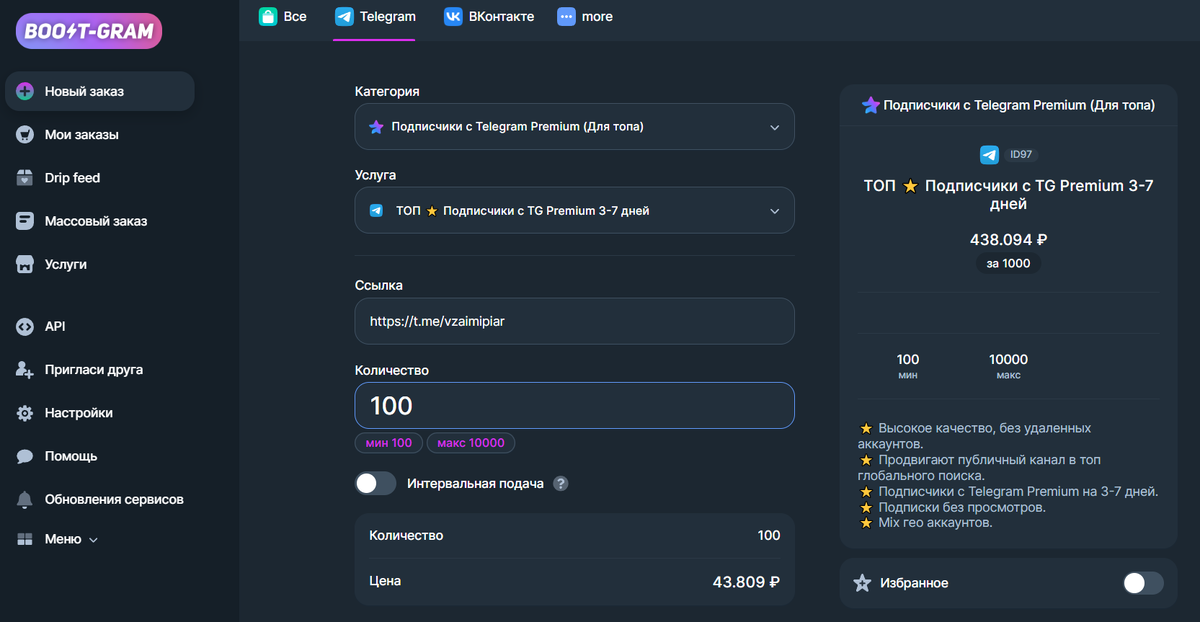Click the Подписки без просмотров description line
The width and height of the screenshot is (1200, 622).
click(x=952, y=507)
